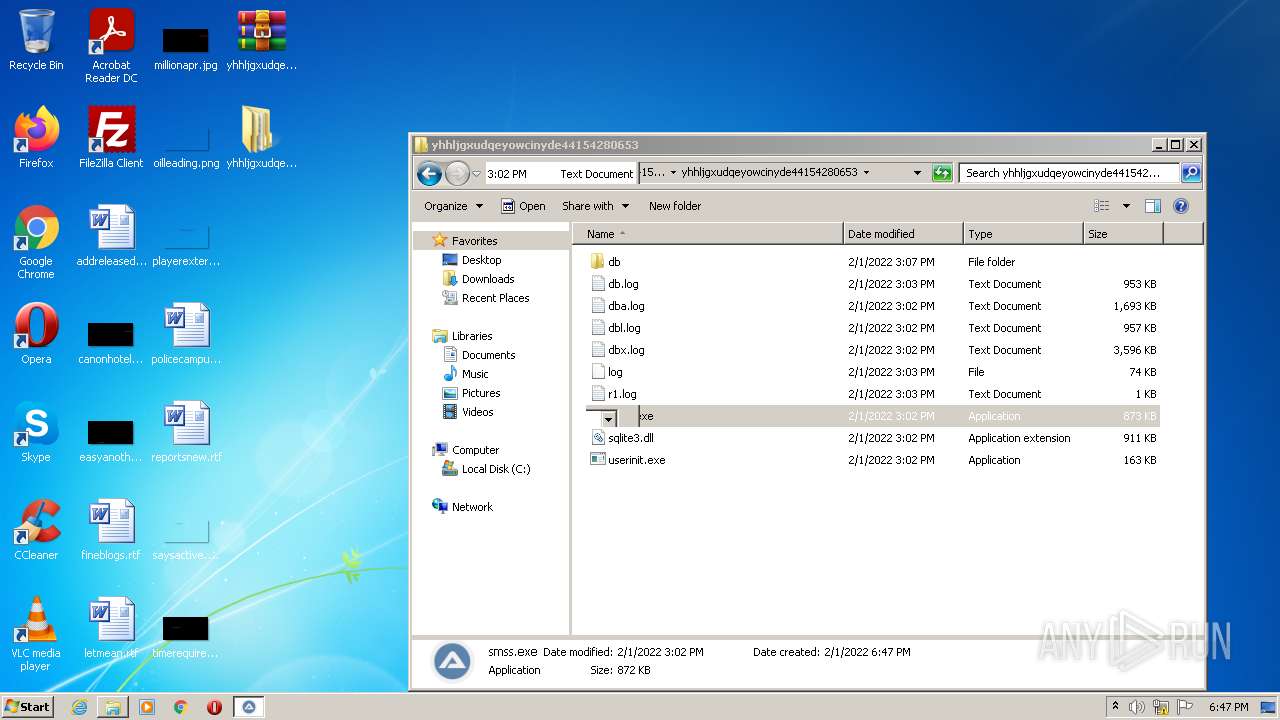Viewport: 1280px width, 720px height.
Task: Click the green refresh button in address bar
Action: (941, 173)
